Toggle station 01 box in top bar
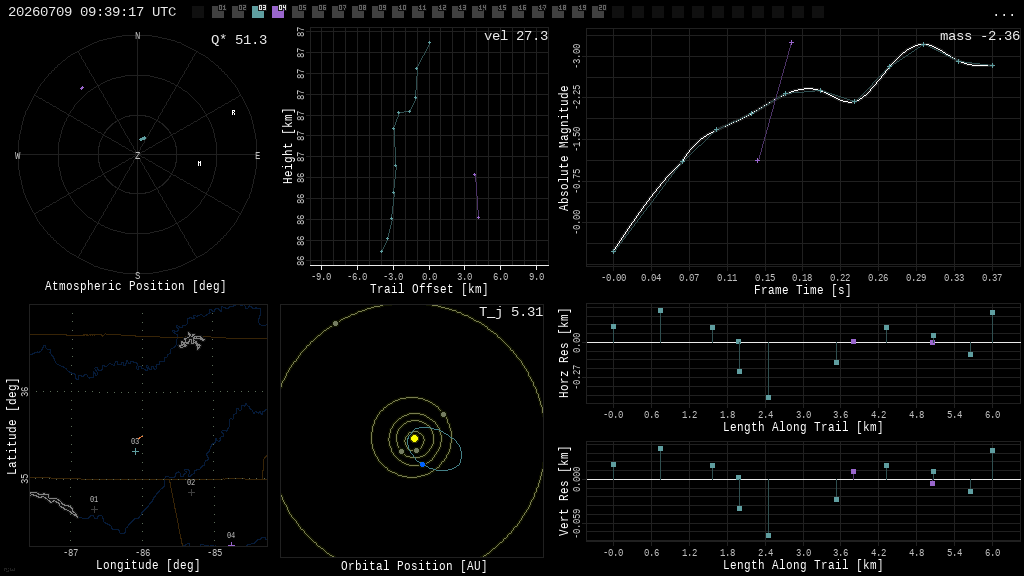Viewport: 1024px width, 576px height. coord(218,12)
